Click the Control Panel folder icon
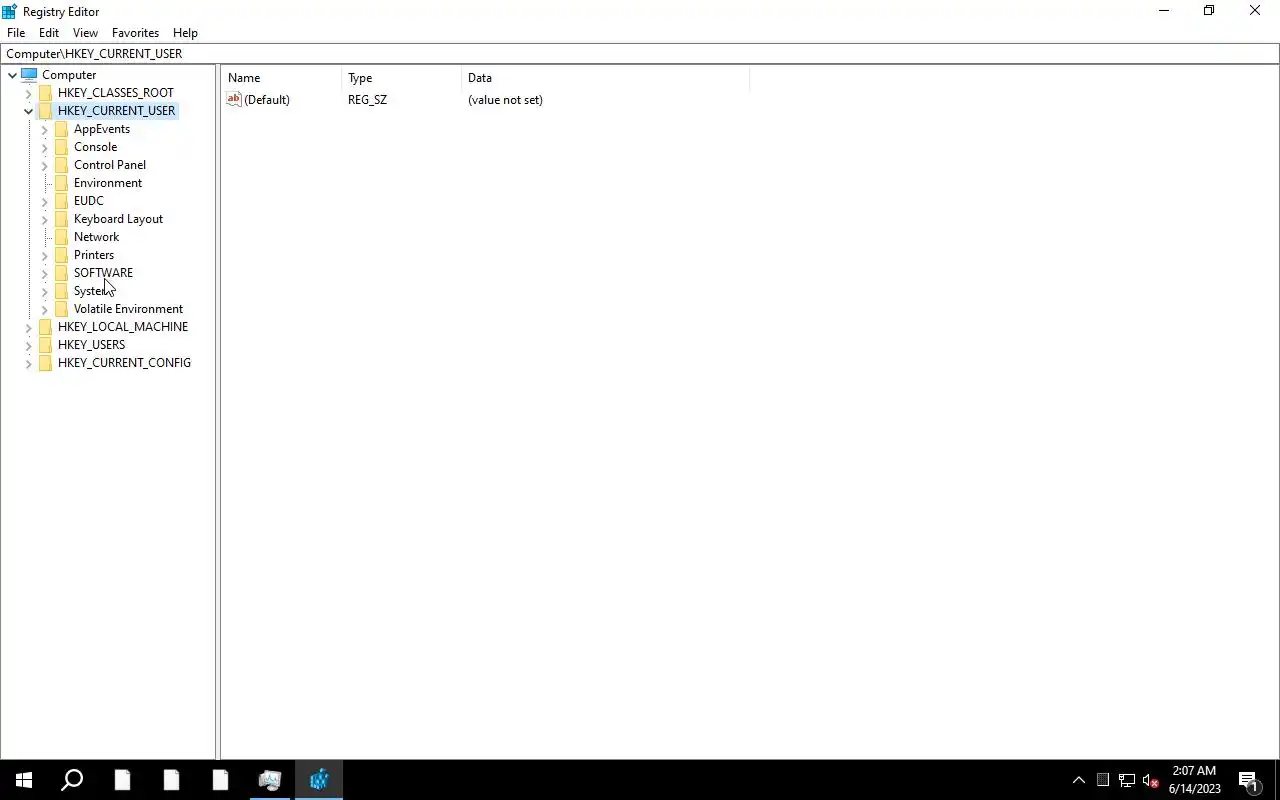Screen dimensions: 1280x800 [61, 165]
